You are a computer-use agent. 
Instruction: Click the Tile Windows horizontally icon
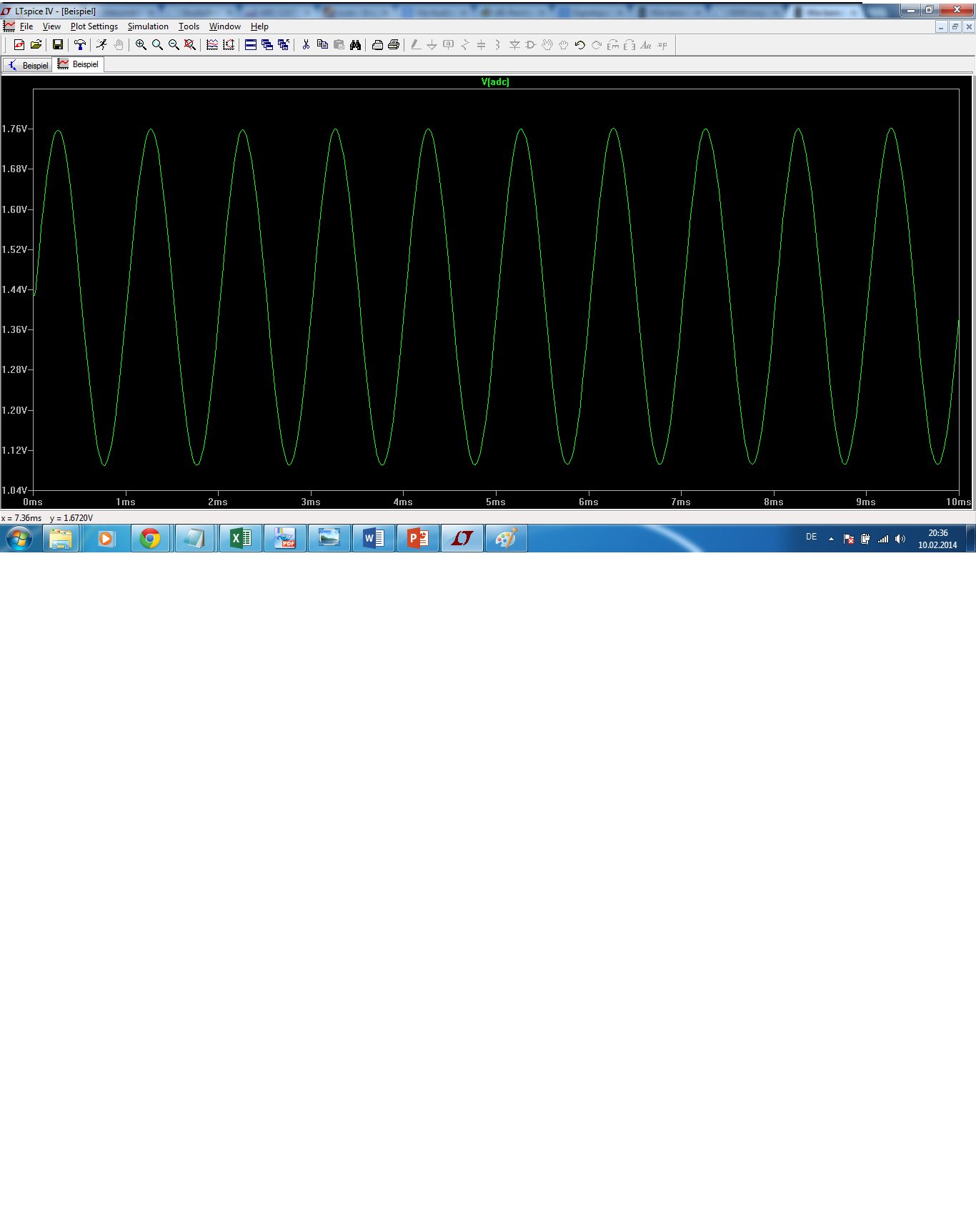coord(251,44)
